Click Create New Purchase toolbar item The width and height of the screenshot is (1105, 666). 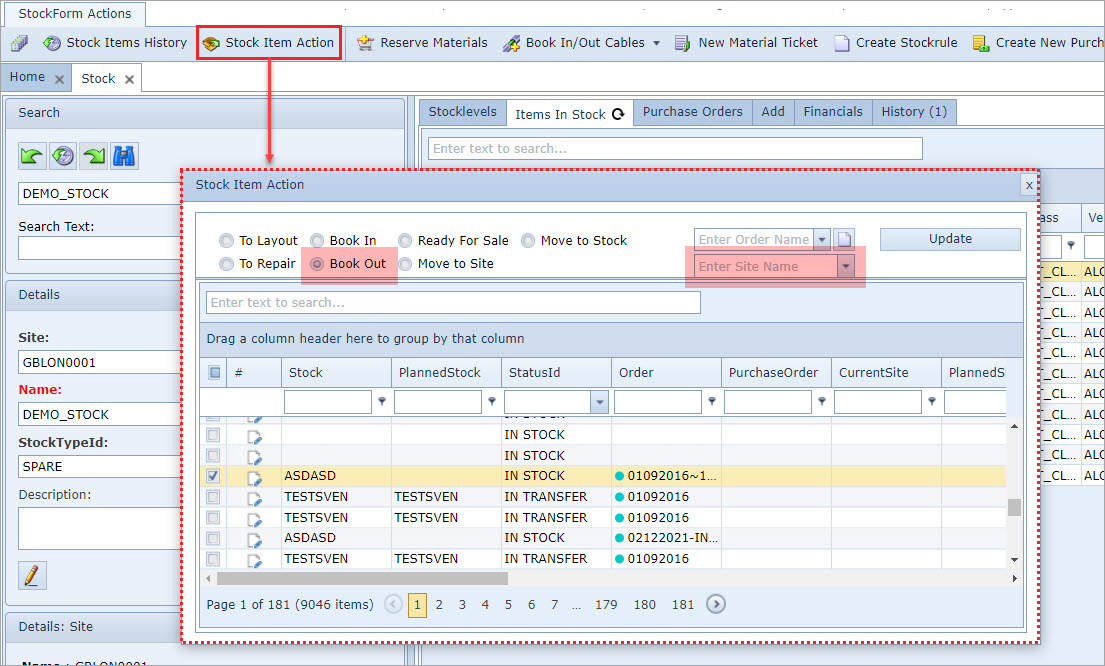click(x=1037, y=43)
